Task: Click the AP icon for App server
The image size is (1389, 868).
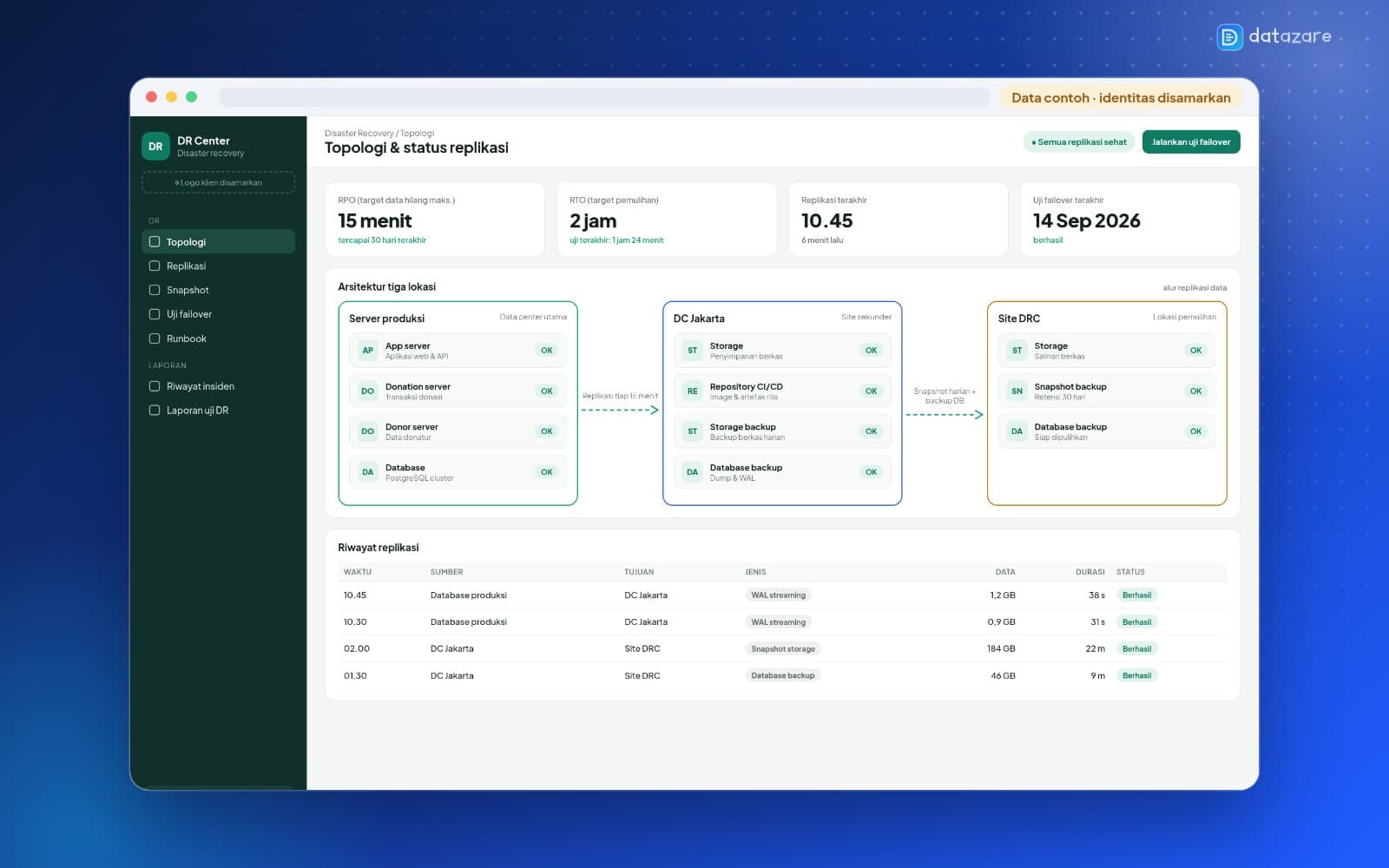Action: (x=367, y=351)
